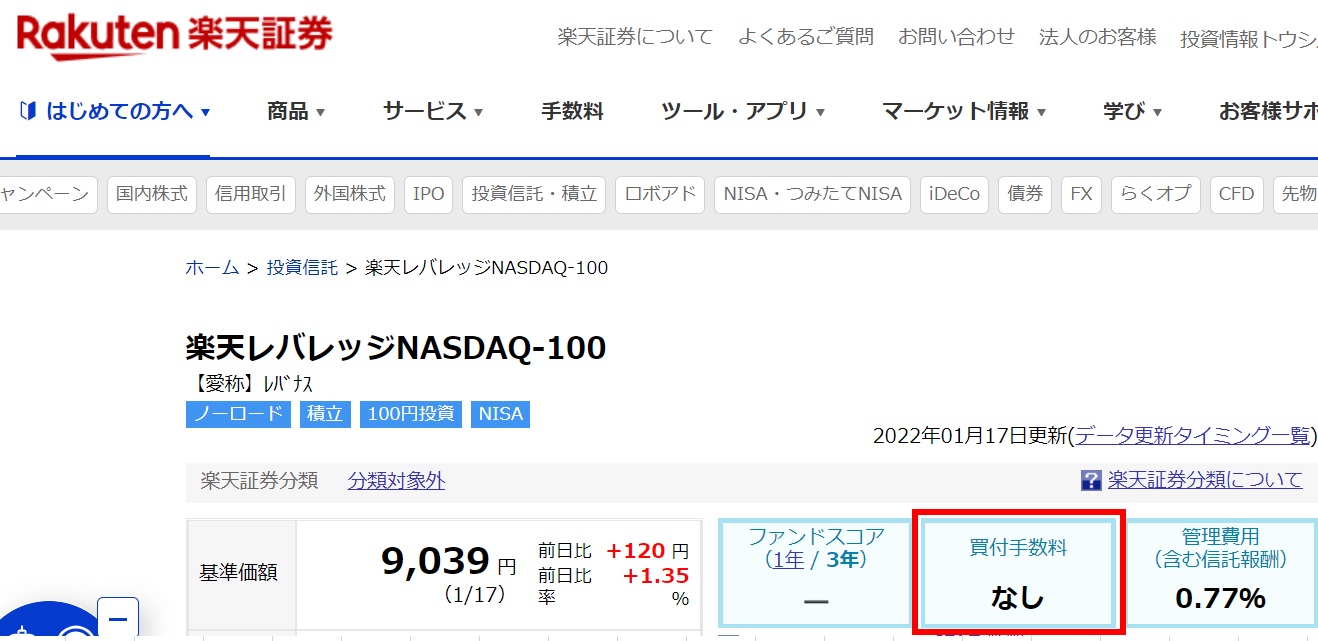Click the 2022年01月17日更新 date text
This screenshot has width=1318, height=641.
969,436
